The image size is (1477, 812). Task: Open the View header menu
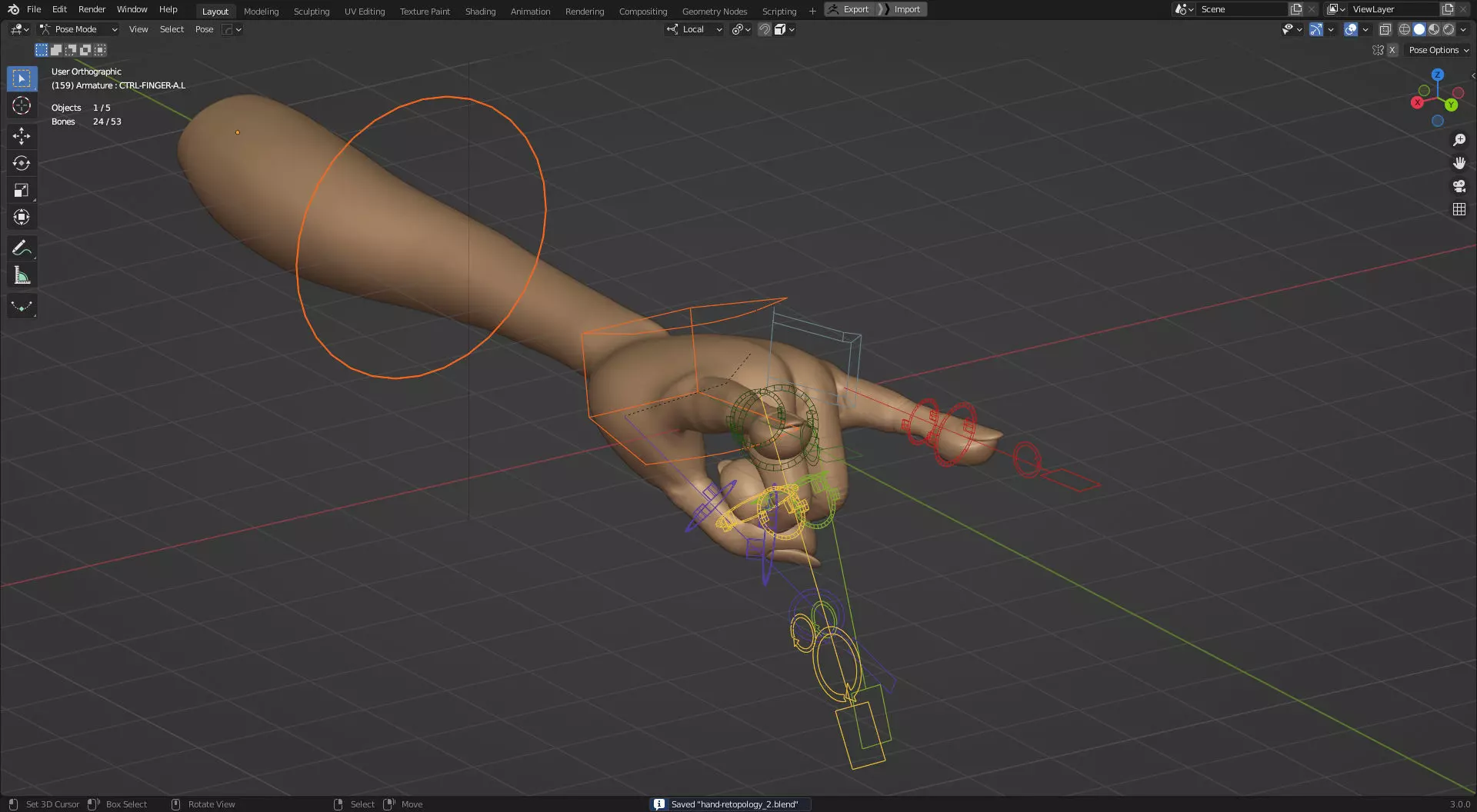point(138,29)
